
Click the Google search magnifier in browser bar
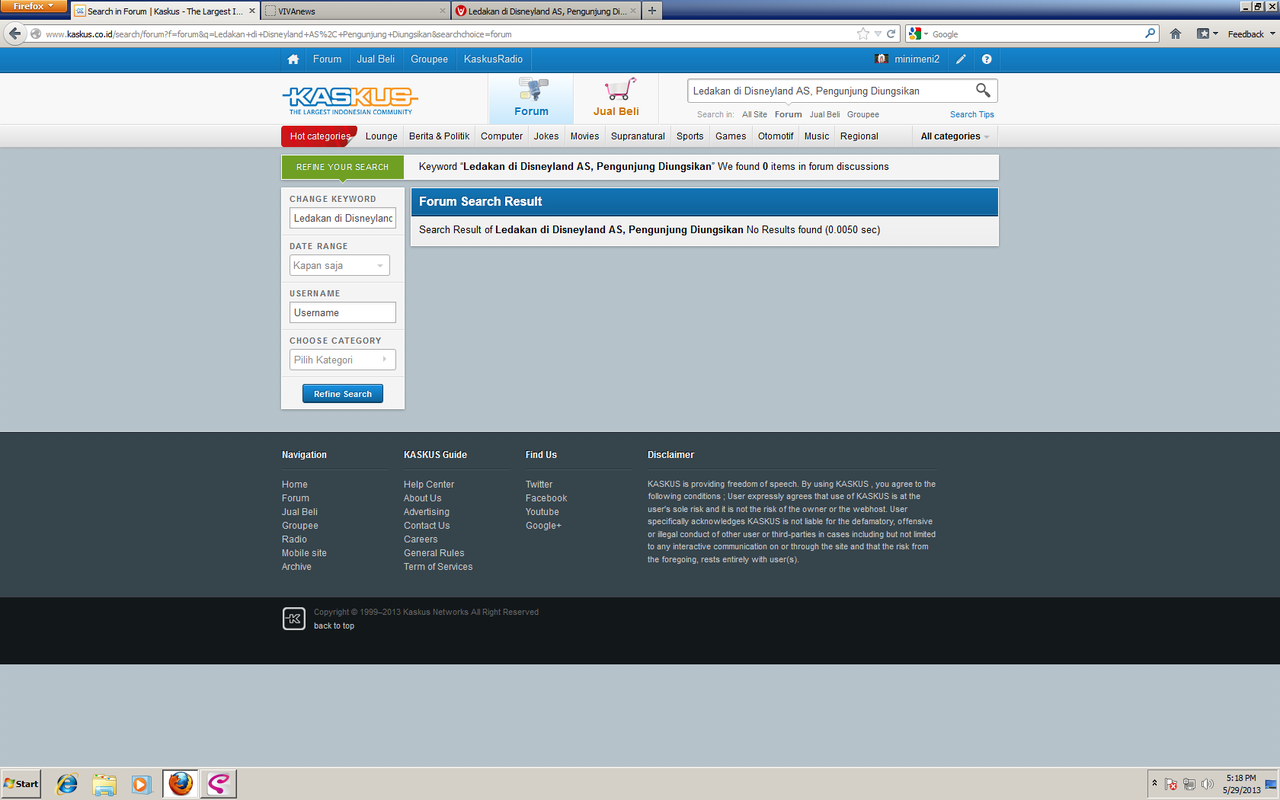pos(1150,34)
